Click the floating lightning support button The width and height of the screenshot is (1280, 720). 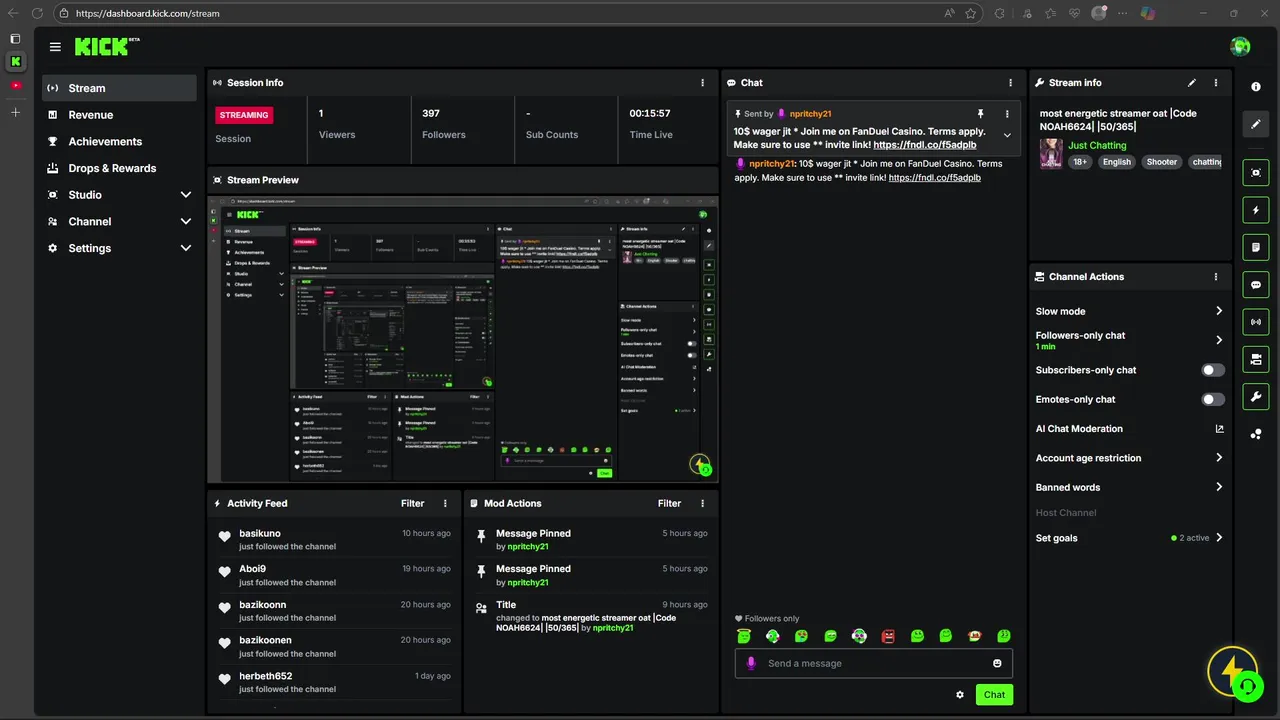coord(1231,671)
